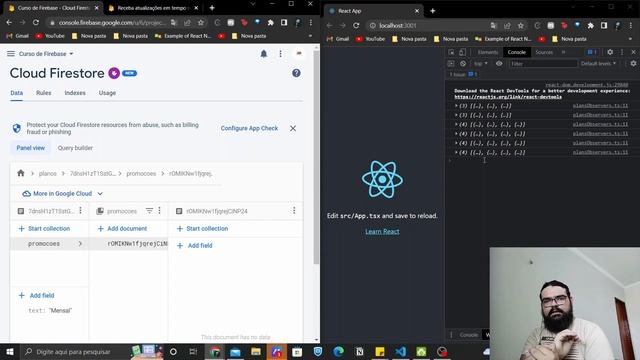Open Visual Studio Code from taskbar
The height and width of the screenshot is (360, 640).
400,351
